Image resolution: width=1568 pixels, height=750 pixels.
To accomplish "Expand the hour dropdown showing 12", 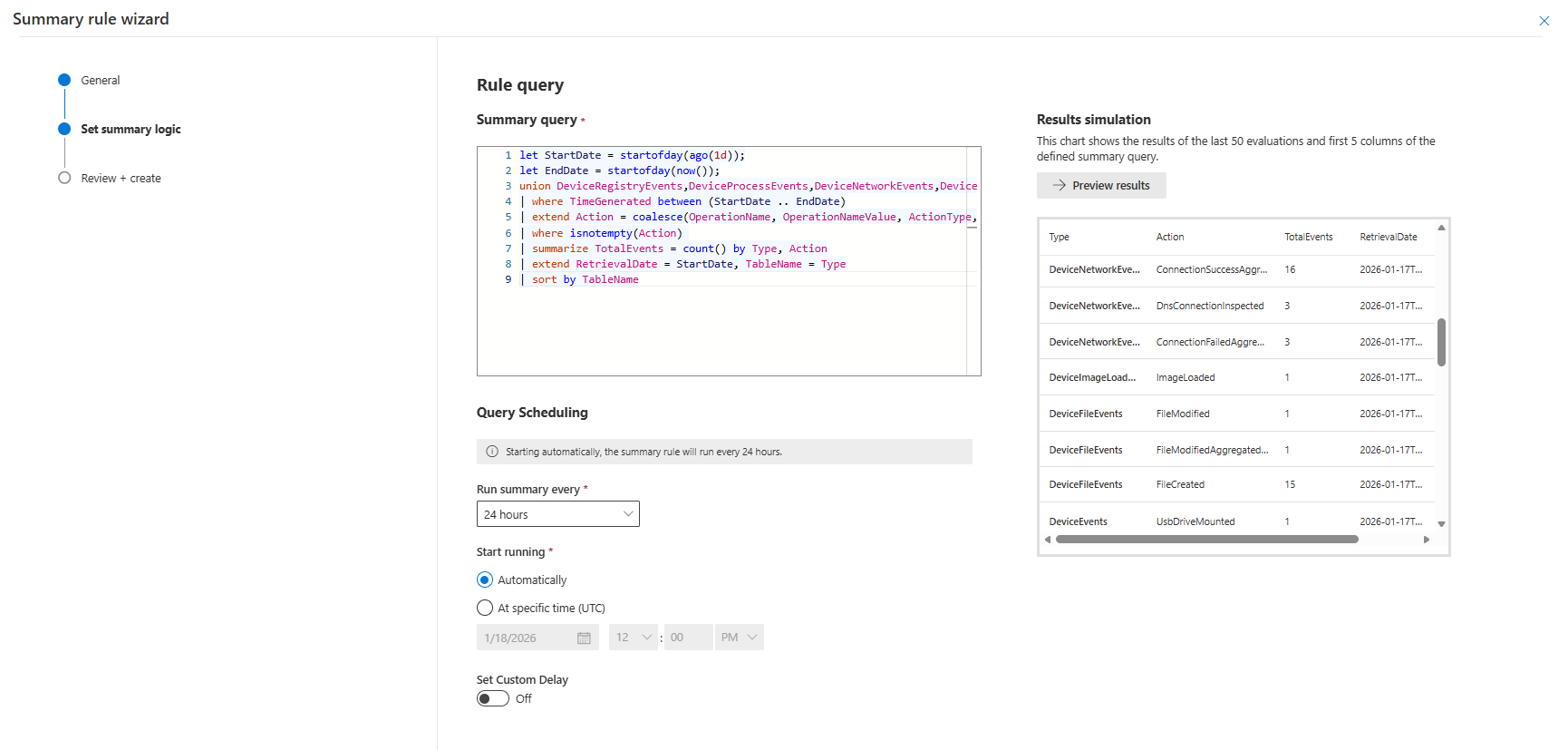I will (x=633, y=638).
